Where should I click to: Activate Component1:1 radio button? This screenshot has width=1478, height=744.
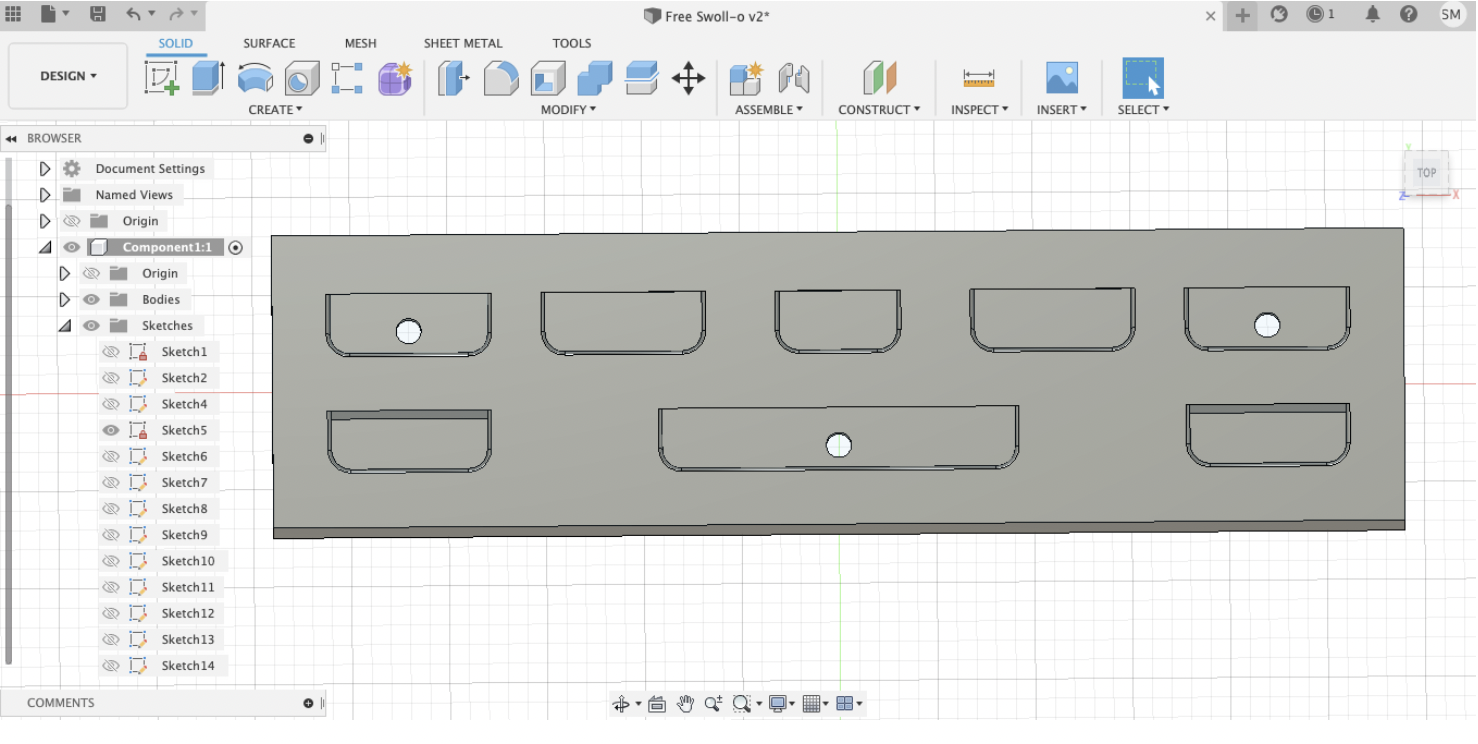click(236, 247)
